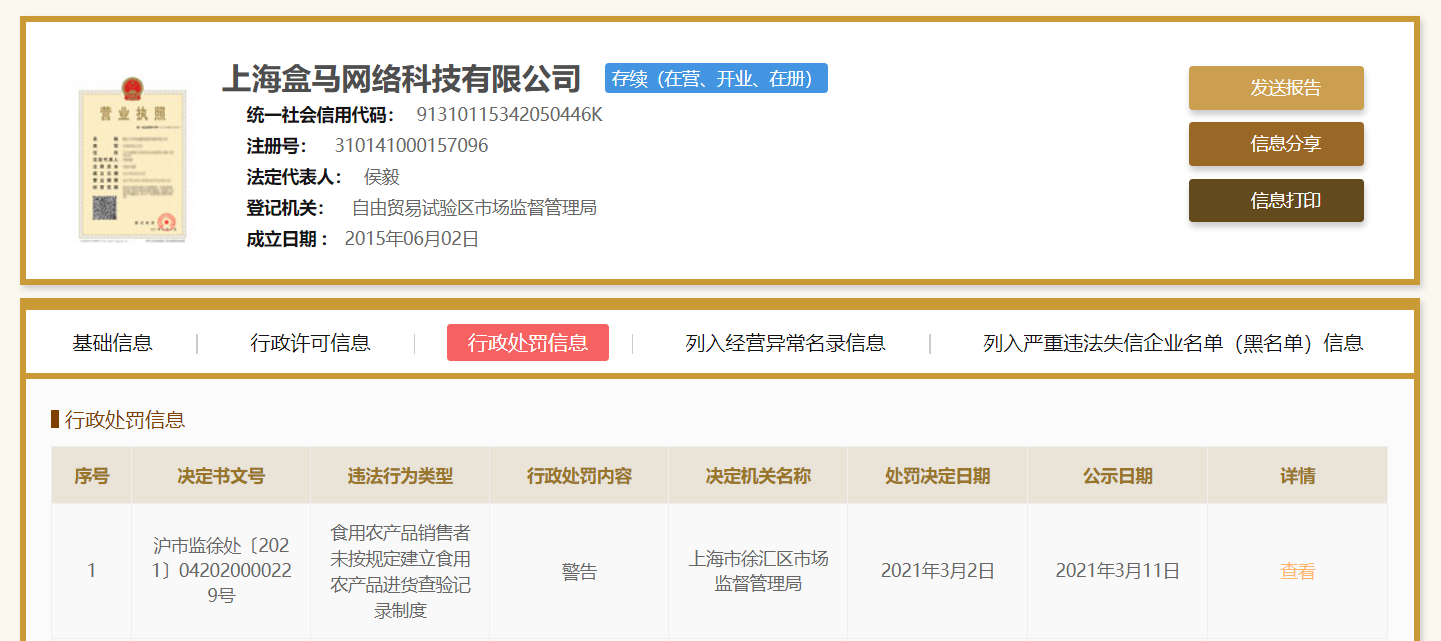
Task: Click the 处罚决定日期 column header
Action: [937, 476]
